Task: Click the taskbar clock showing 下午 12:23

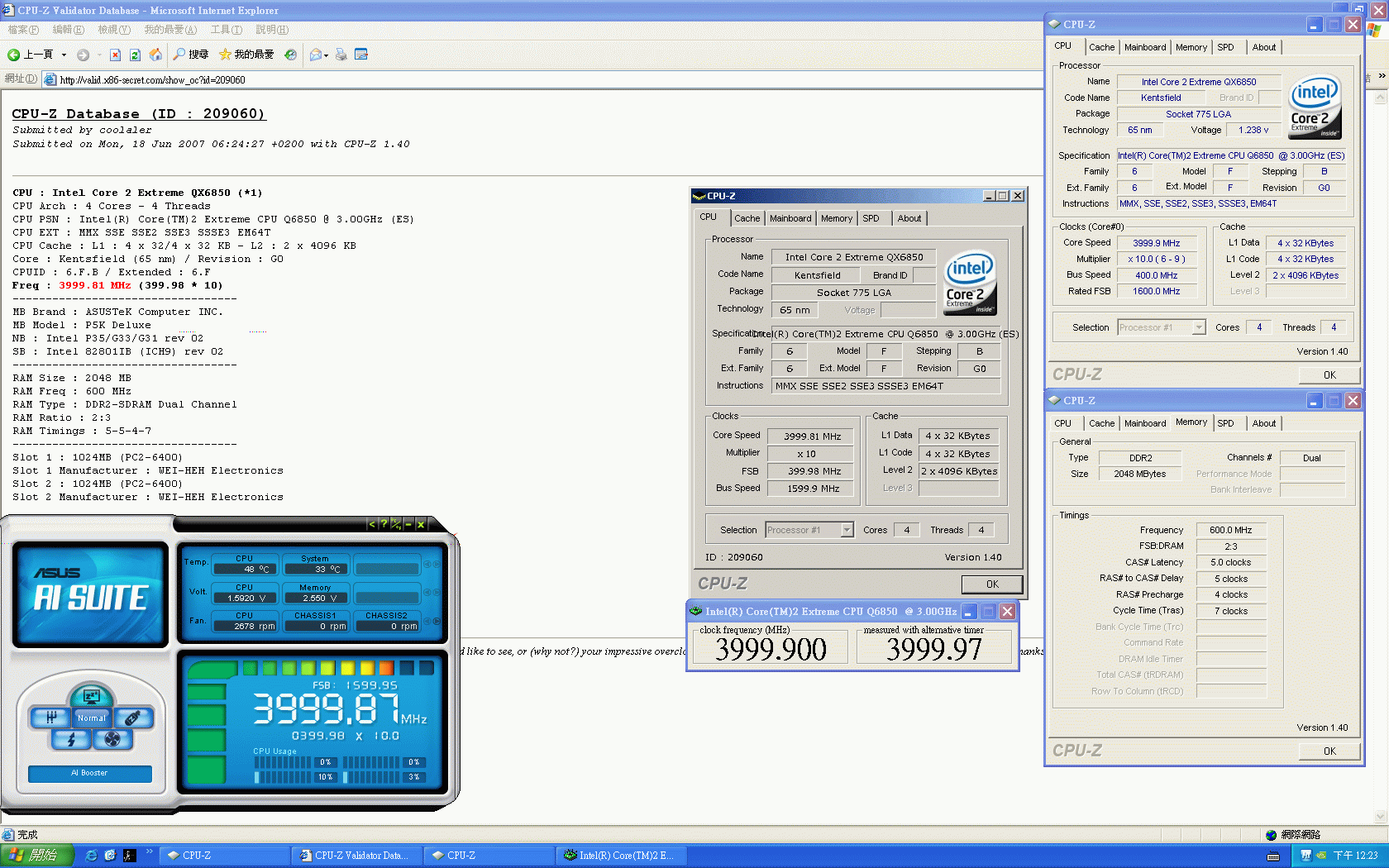Action: coord(1355,856)
